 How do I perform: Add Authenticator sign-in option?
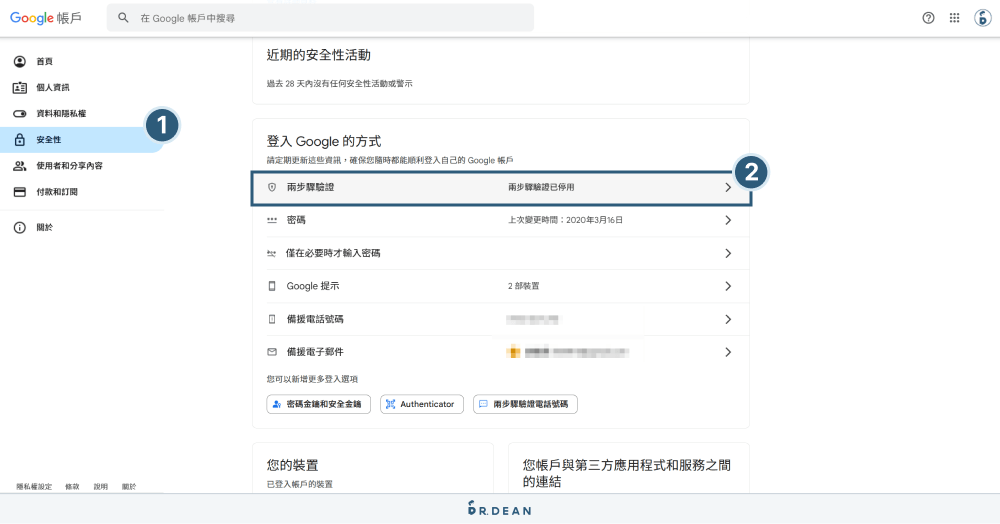pyautogui.click(x=422, y=404)
